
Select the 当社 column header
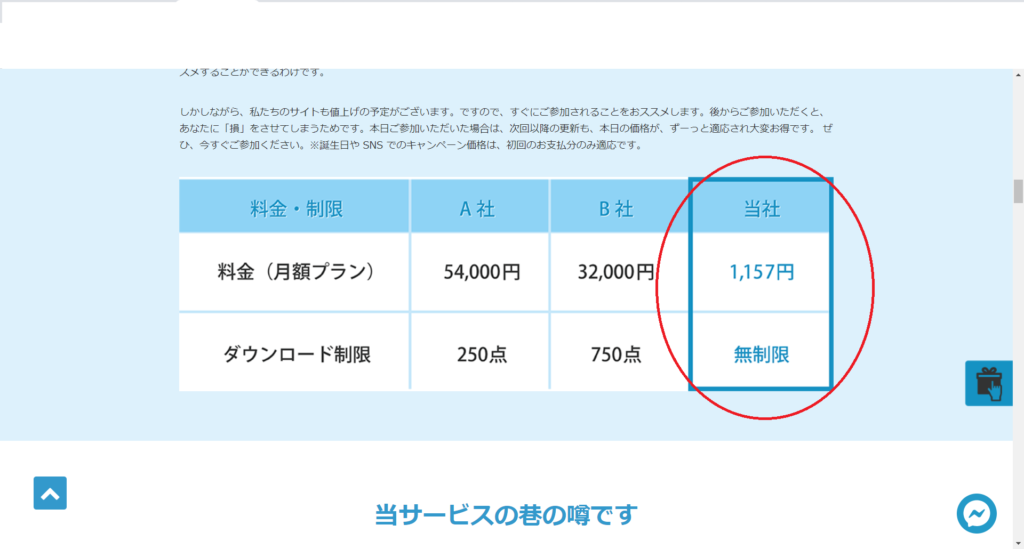[761, 208]
